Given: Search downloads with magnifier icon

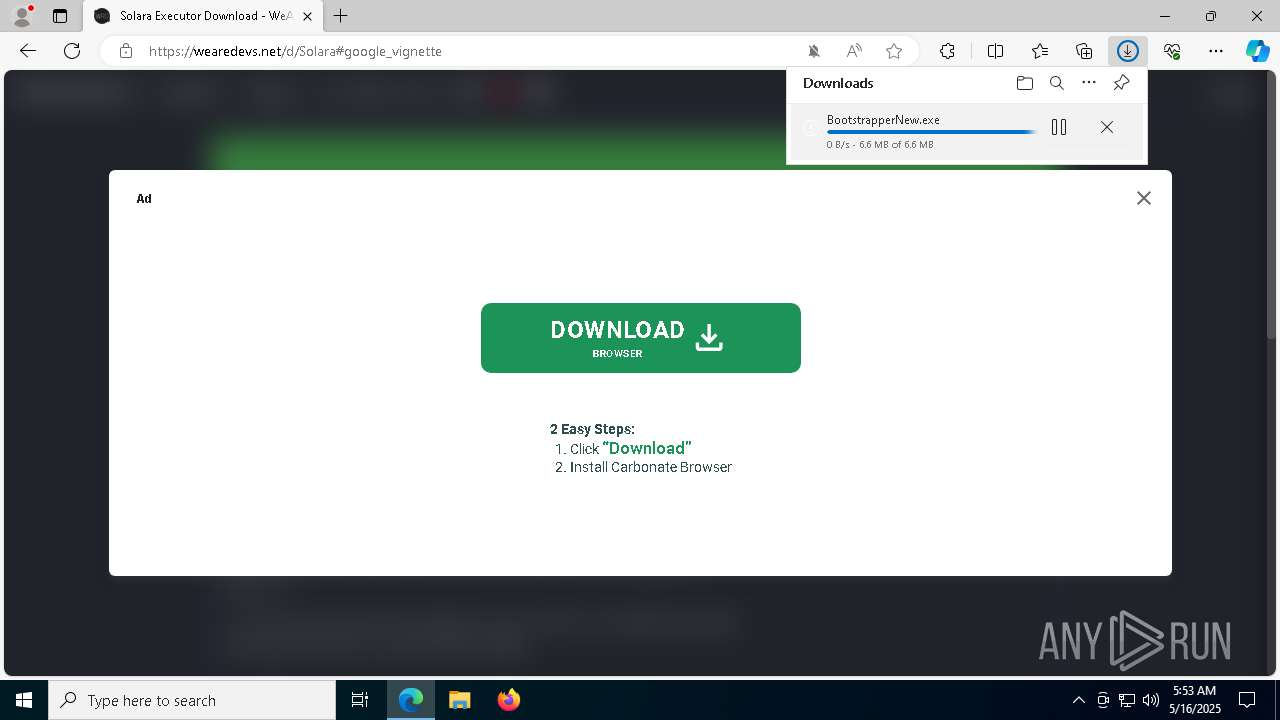Looking at the screenshot, I should tap(1057, 83).
